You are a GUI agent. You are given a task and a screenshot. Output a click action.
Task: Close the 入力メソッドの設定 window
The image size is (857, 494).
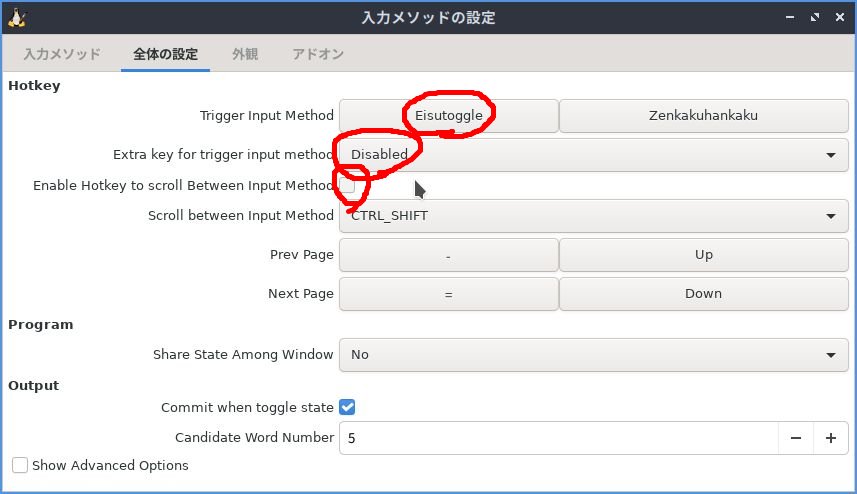840,17
